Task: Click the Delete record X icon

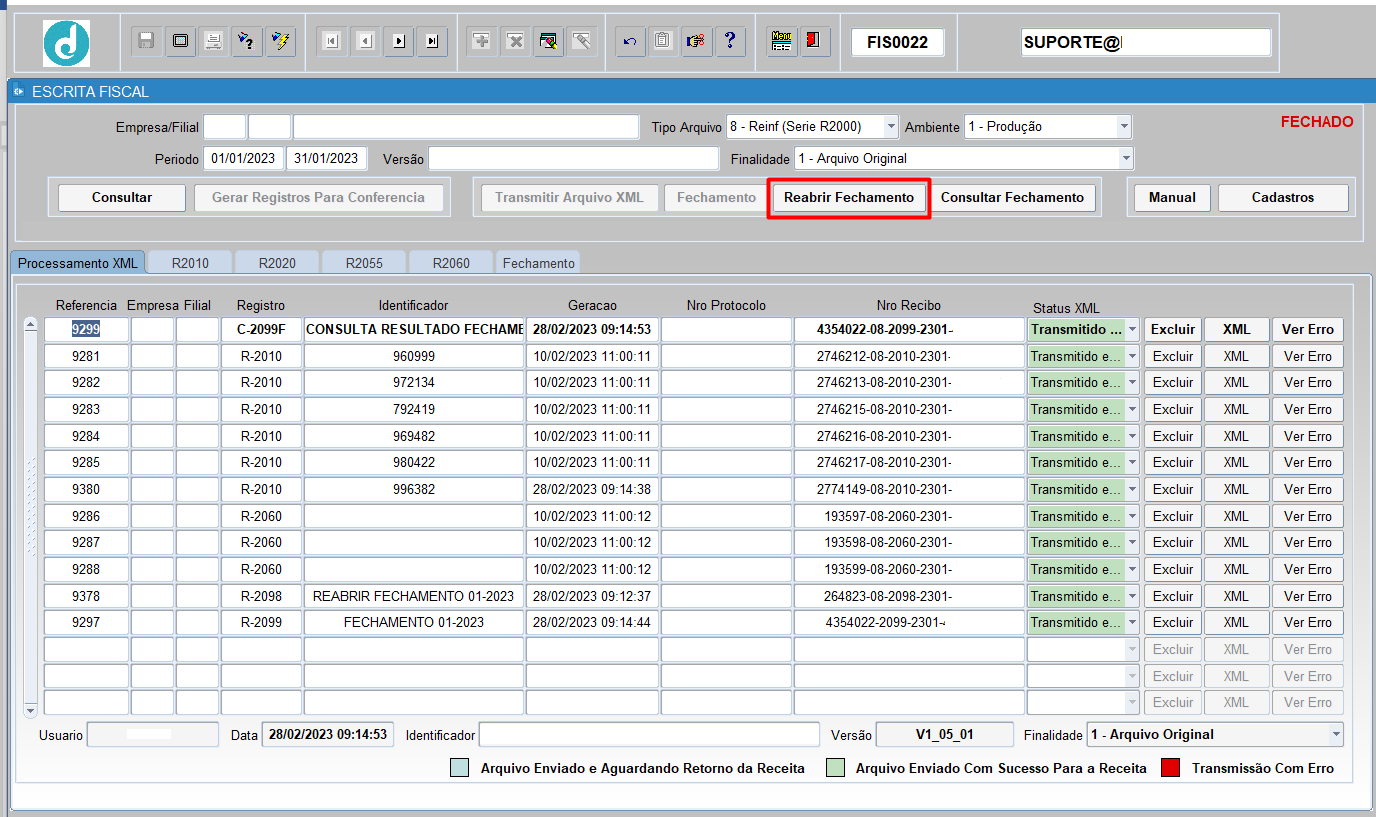Action: pyautogui.click(x=515, y=42)
